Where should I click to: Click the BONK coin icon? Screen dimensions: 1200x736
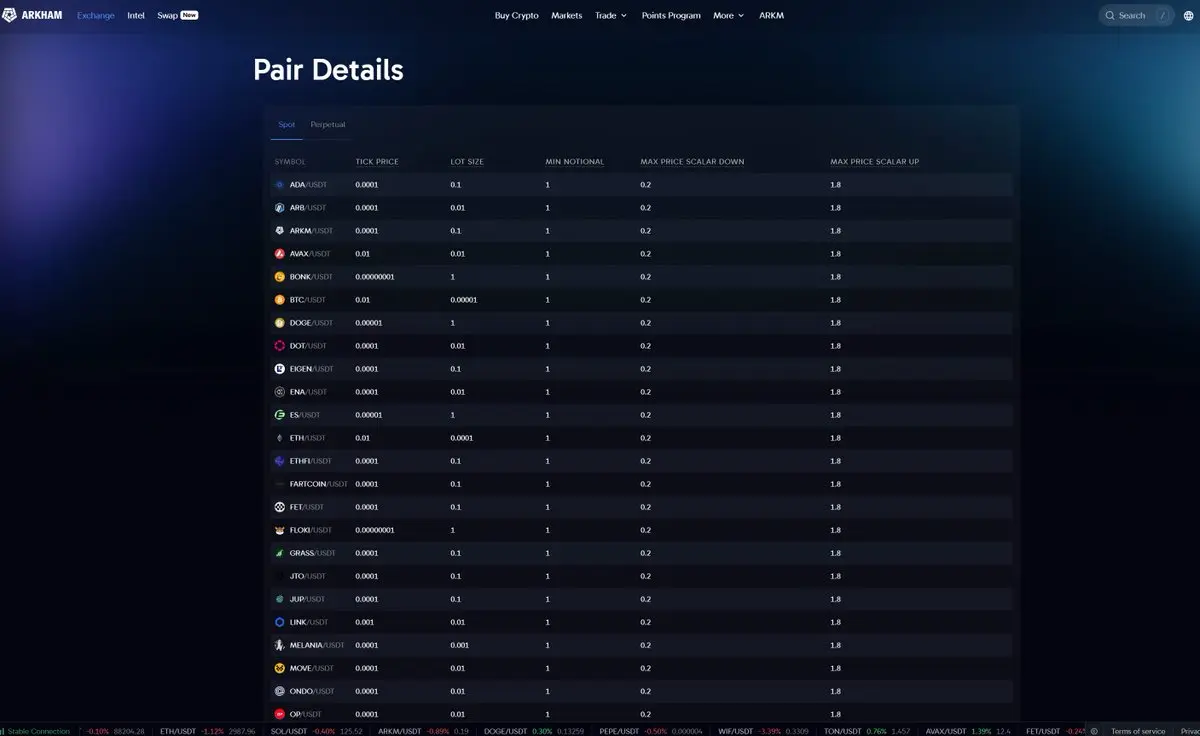[x=280, y=277]
